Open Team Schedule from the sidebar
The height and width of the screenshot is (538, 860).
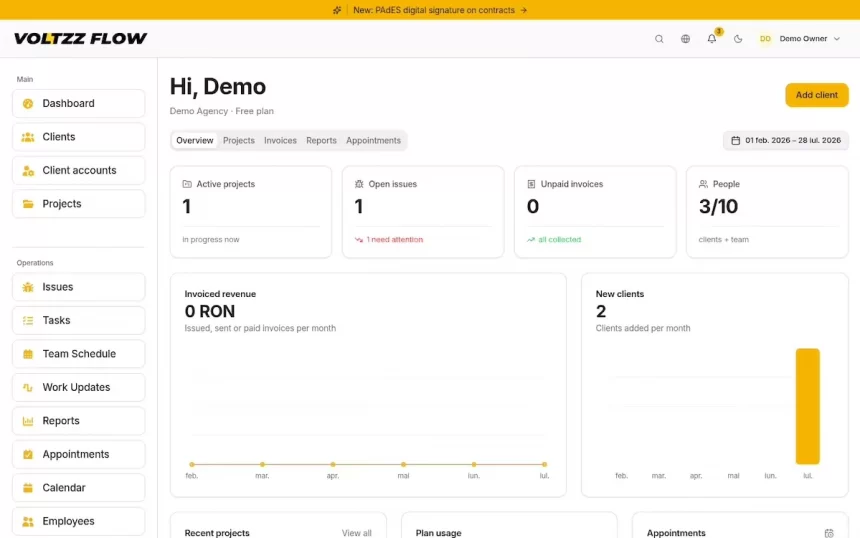78,354
